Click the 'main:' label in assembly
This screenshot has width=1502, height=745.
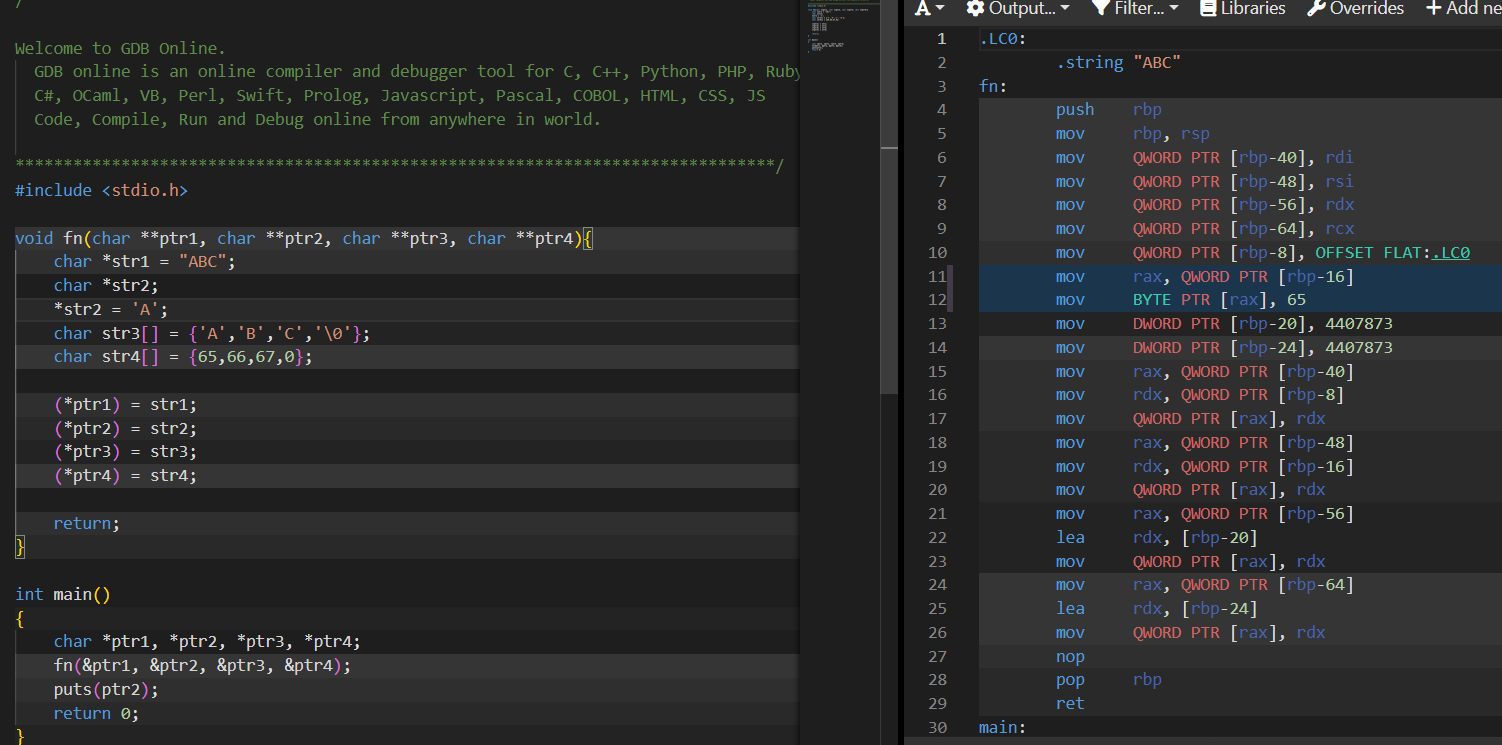(x=1002, y=728)
